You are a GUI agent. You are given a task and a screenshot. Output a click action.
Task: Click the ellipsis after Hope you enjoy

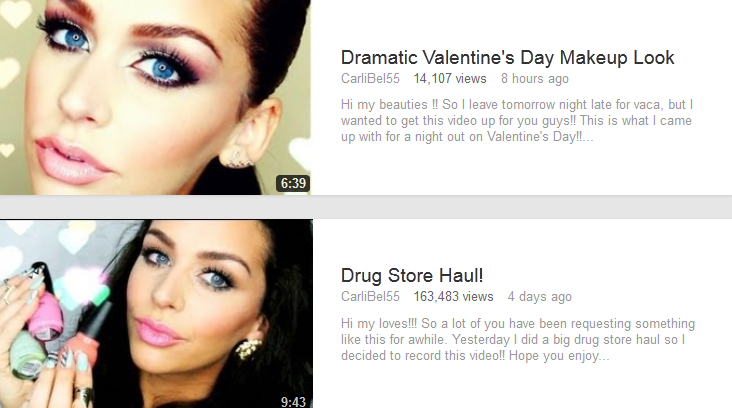click(605, 358)
